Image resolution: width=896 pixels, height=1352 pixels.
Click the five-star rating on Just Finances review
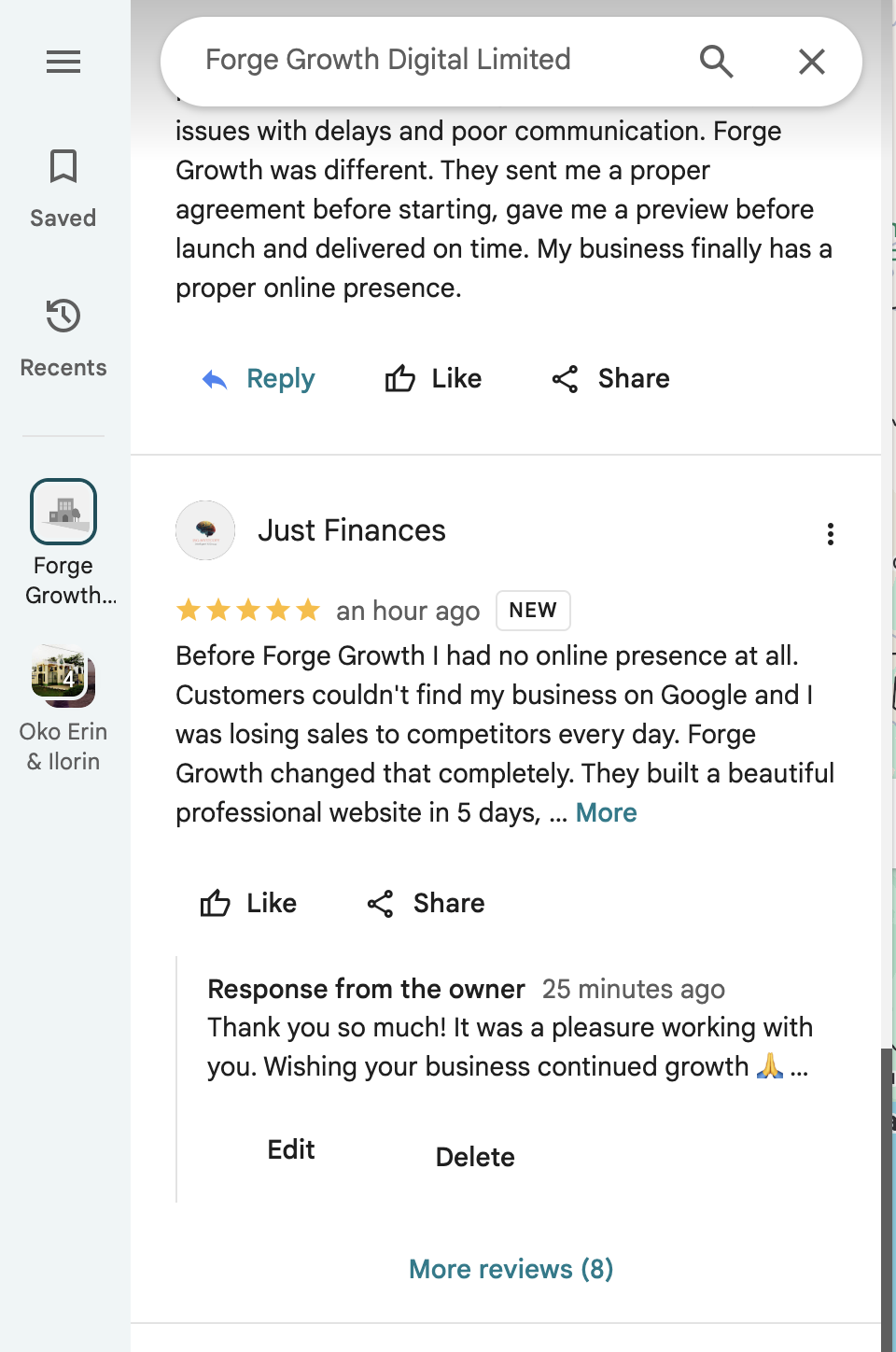247,610
